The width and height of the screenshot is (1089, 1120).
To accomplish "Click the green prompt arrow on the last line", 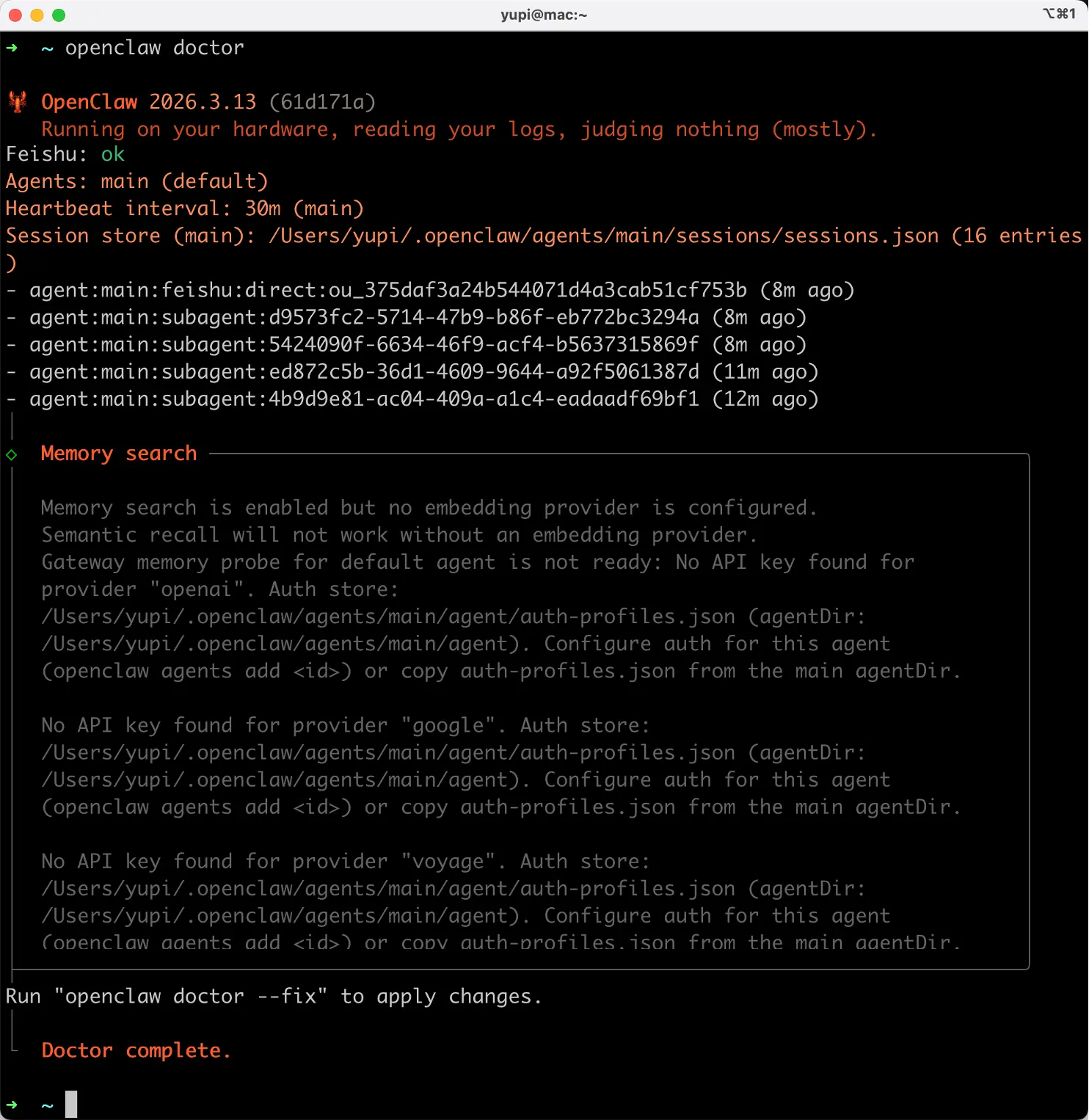I will click(x=12, y=1105).
